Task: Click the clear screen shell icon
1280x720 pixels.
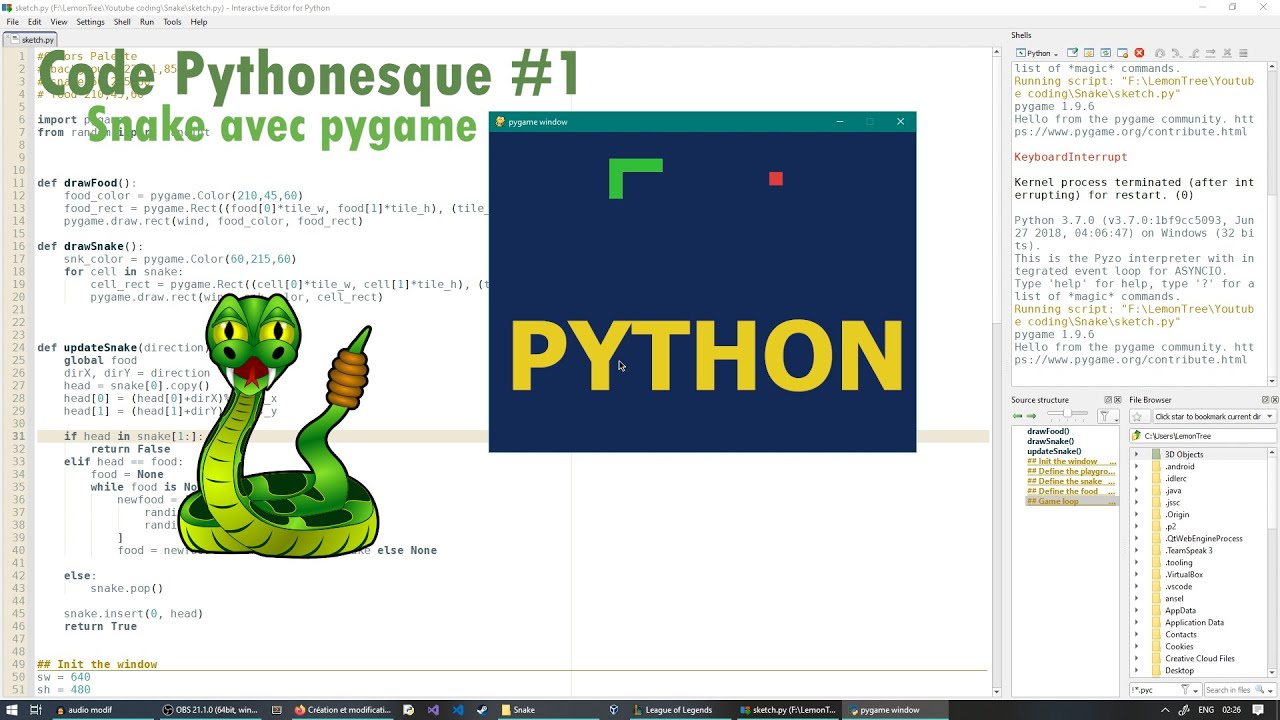Action: tap(1089, 53)
